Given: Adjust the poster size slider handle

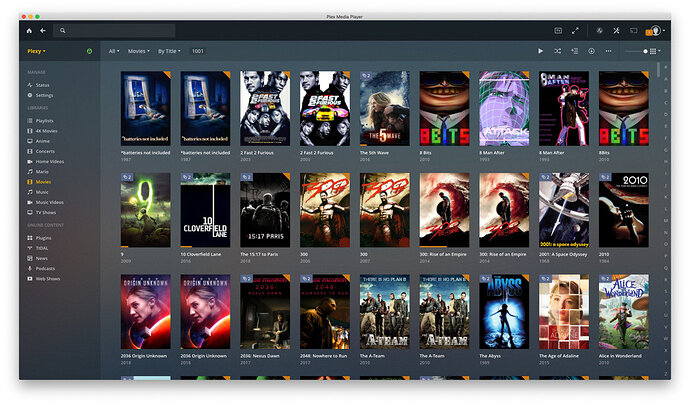Looking at the screenshot, I should (x=645, y=51).
